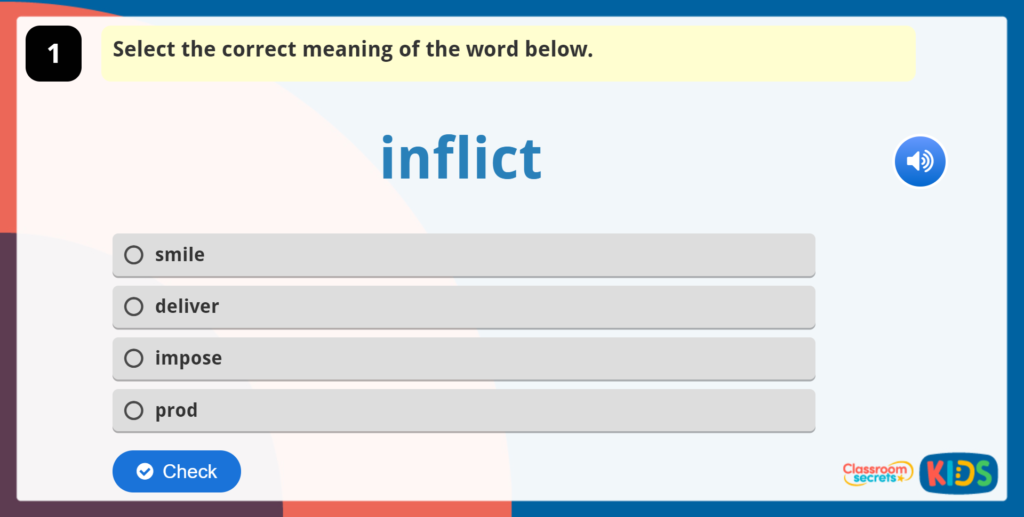
Task: Mark the radio circle beside "impose"
Action: pyautogui.click(x=134, y=358)
